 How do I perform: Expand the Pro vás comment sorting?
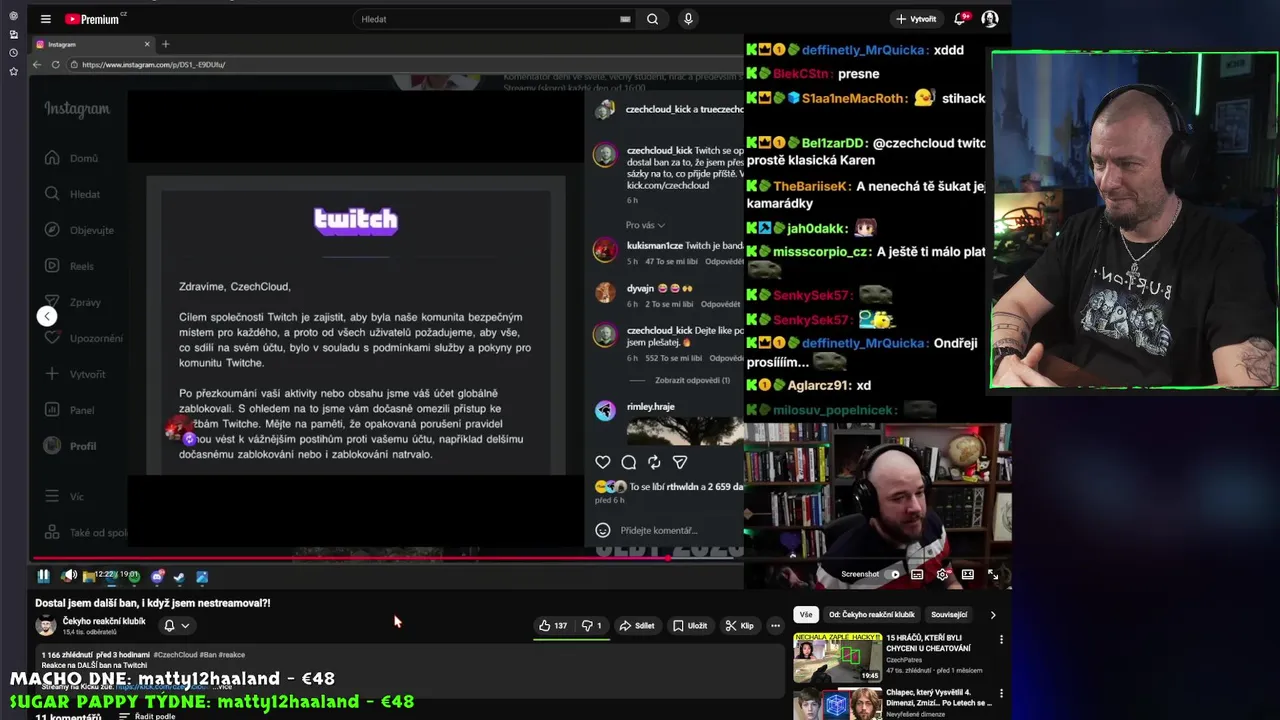(x=645, y=225)
